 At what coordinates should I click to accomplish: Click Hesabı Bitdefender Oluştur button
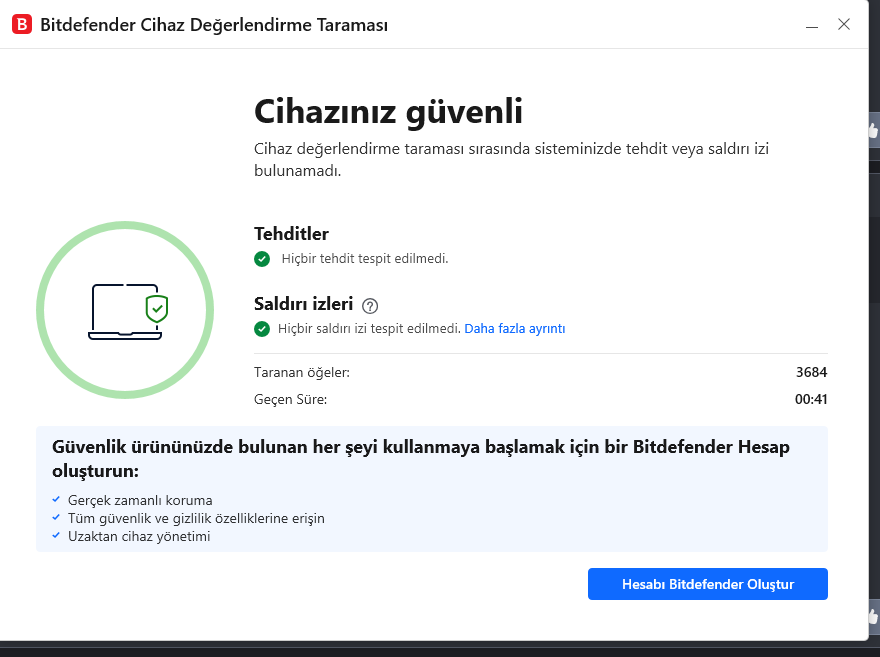(x=708, y=584)
